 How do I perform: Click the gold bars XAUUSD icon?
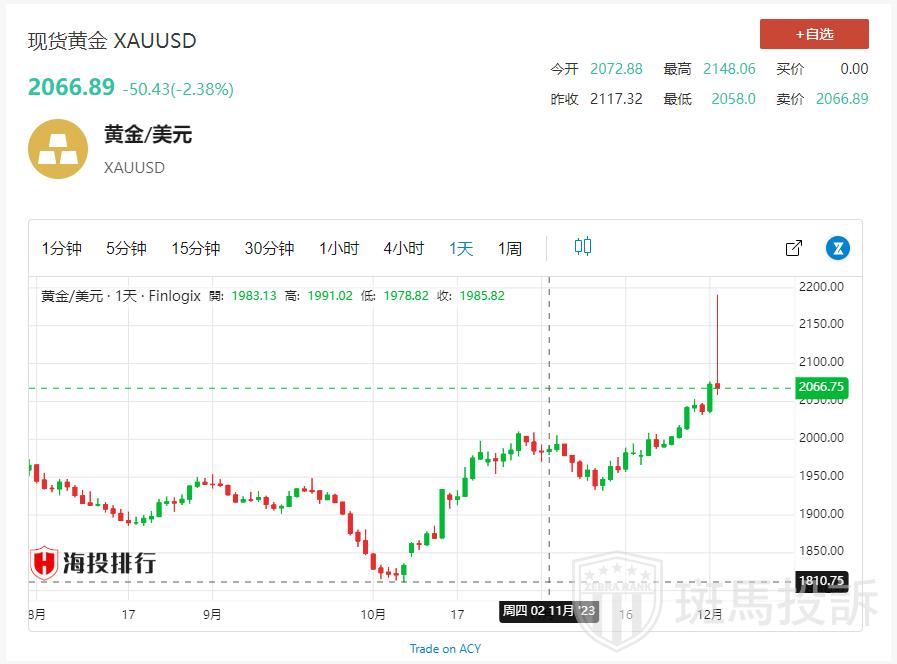(58, 149)
